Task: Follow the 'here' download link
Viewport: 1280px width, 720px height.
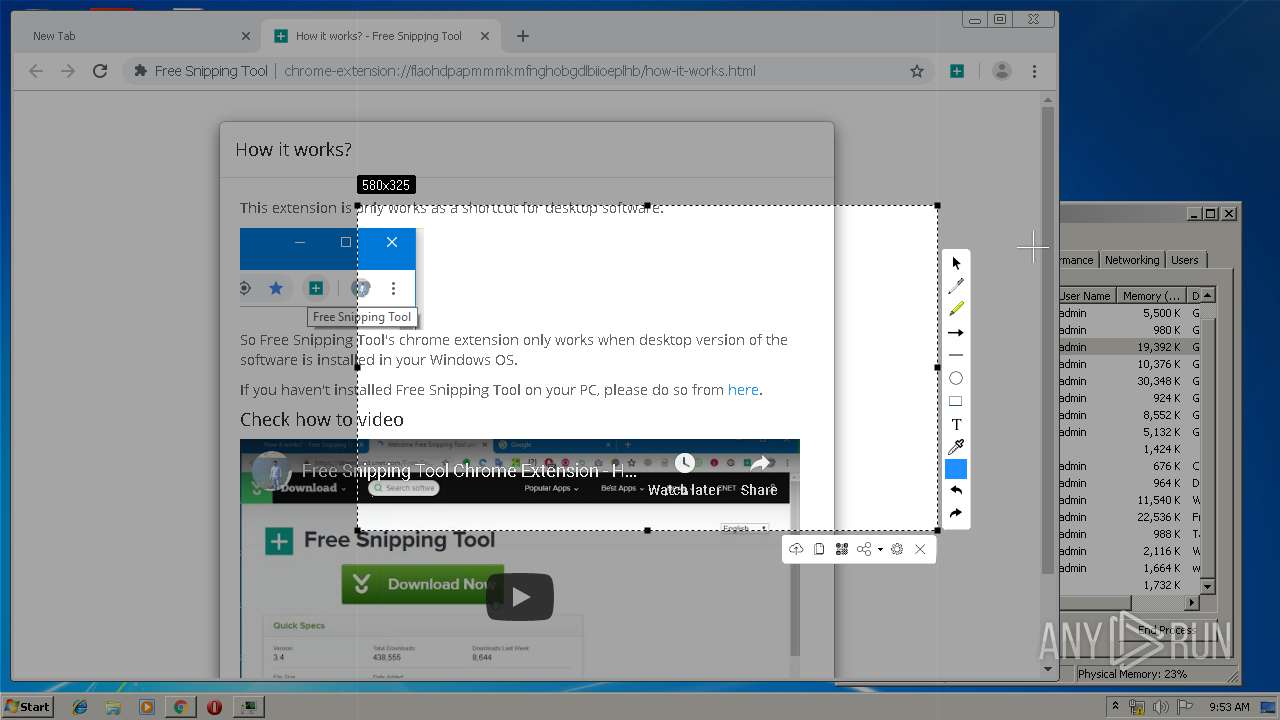Action: 743,390
